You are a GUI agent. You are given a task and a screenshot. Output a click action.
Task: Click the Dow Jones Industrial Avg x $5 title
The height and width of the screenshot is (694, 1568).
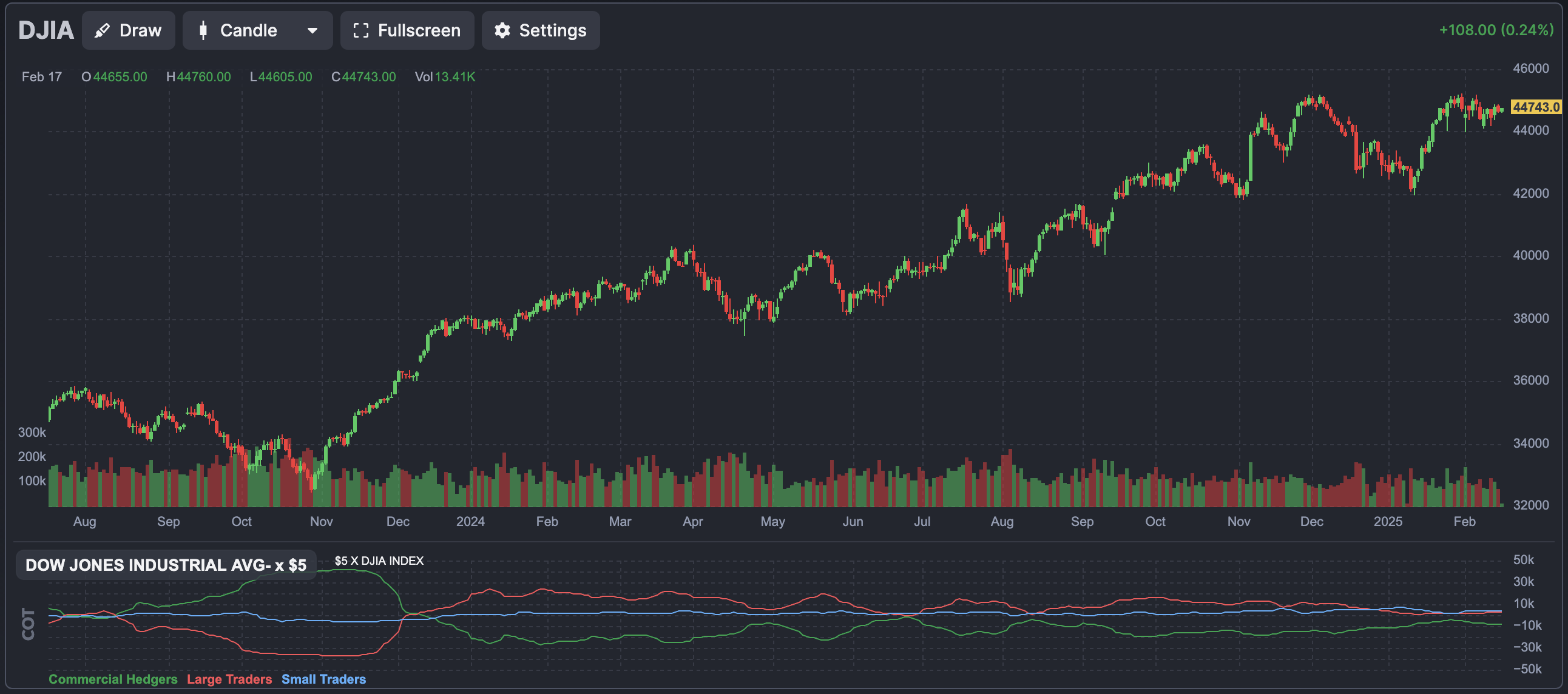[x=166, y=565]
